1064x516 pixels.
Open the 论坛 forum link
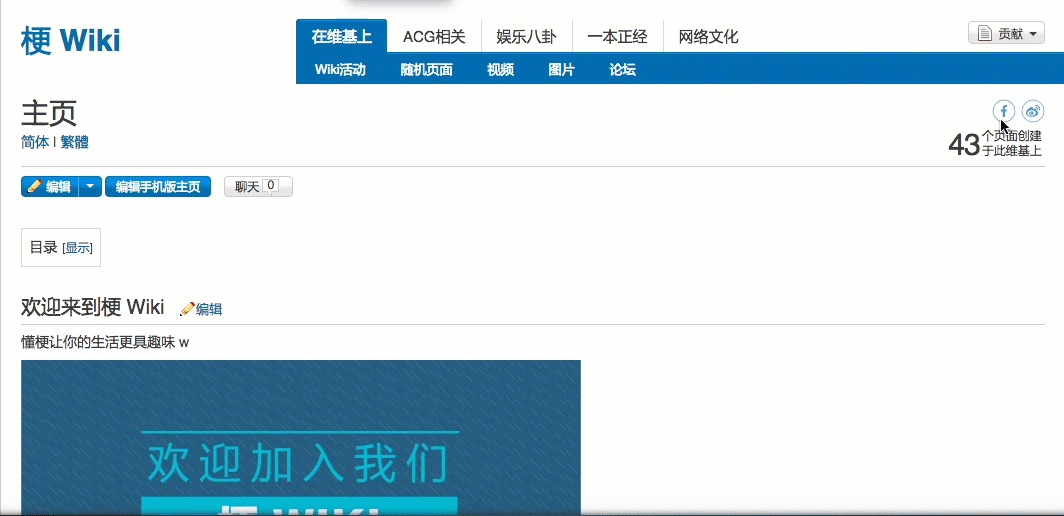pos(622,69)
